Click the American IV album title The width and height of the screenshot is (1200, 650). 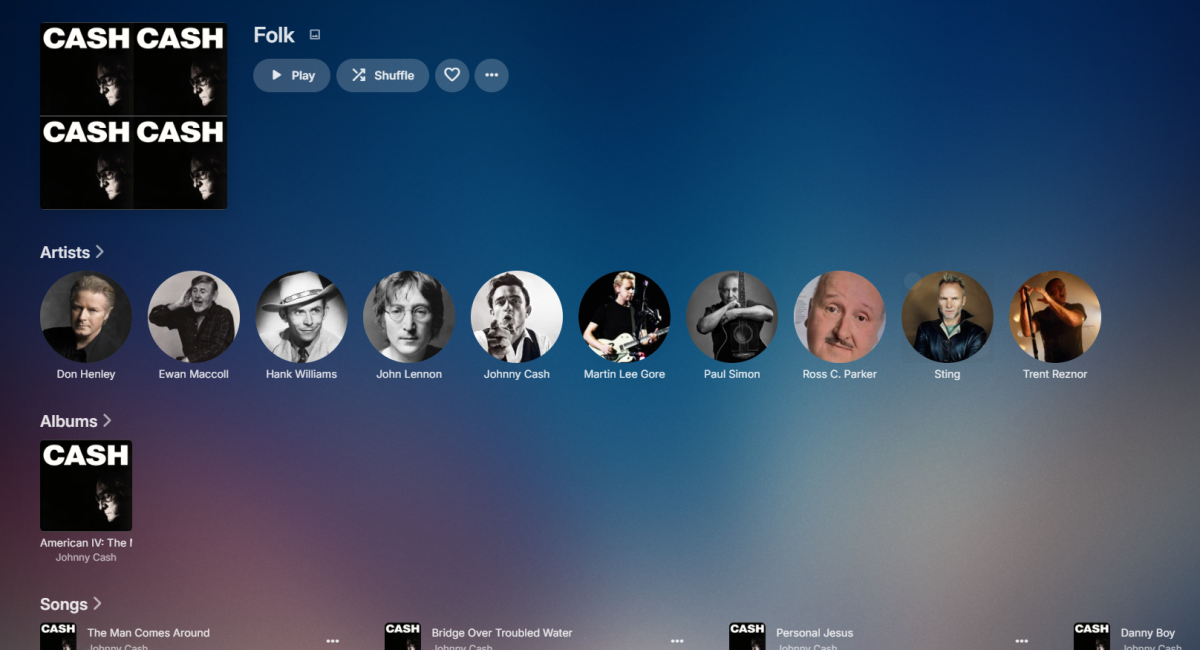point(86,543)
